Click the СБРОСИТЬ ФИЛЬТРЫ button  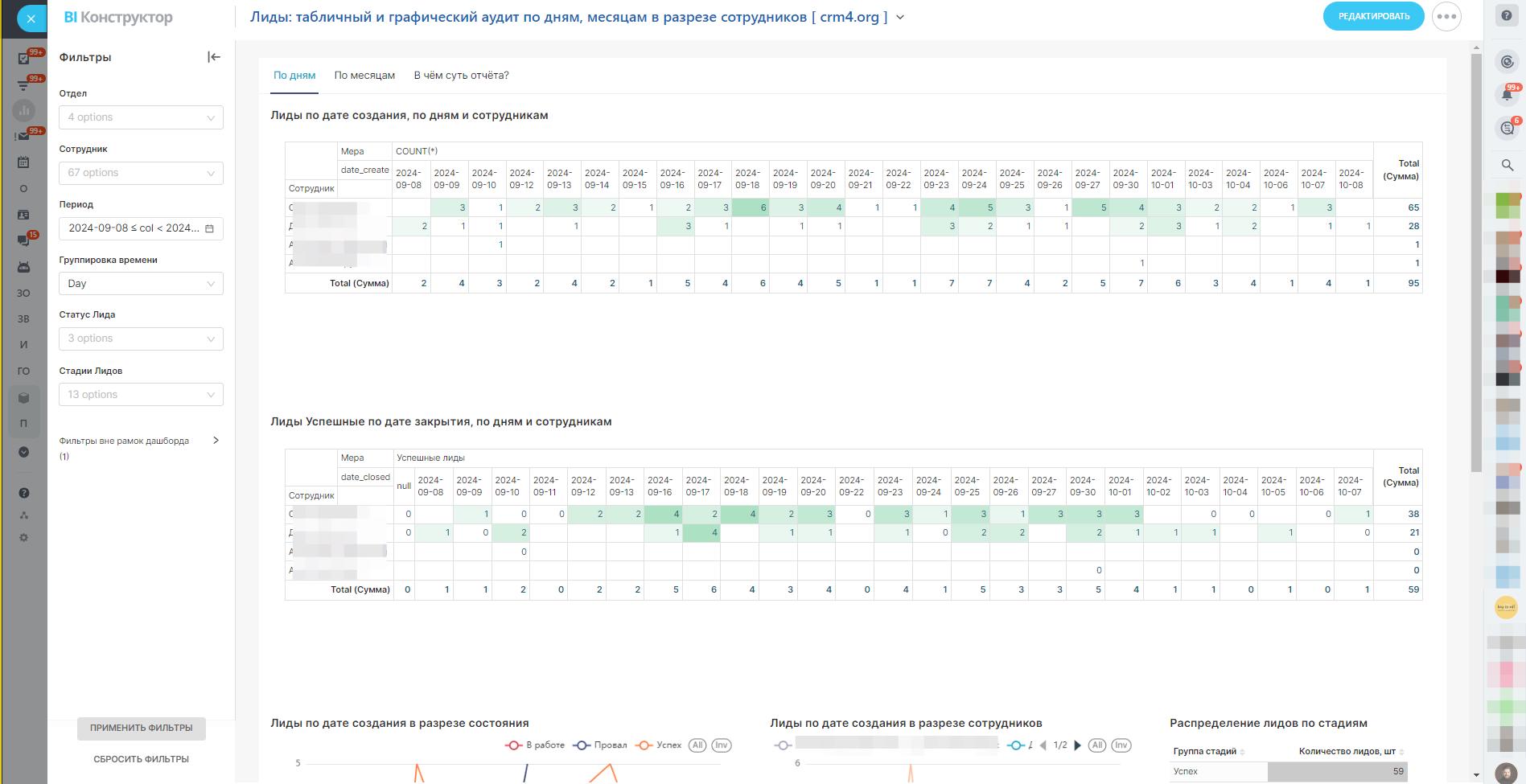(x=142, y=759)
